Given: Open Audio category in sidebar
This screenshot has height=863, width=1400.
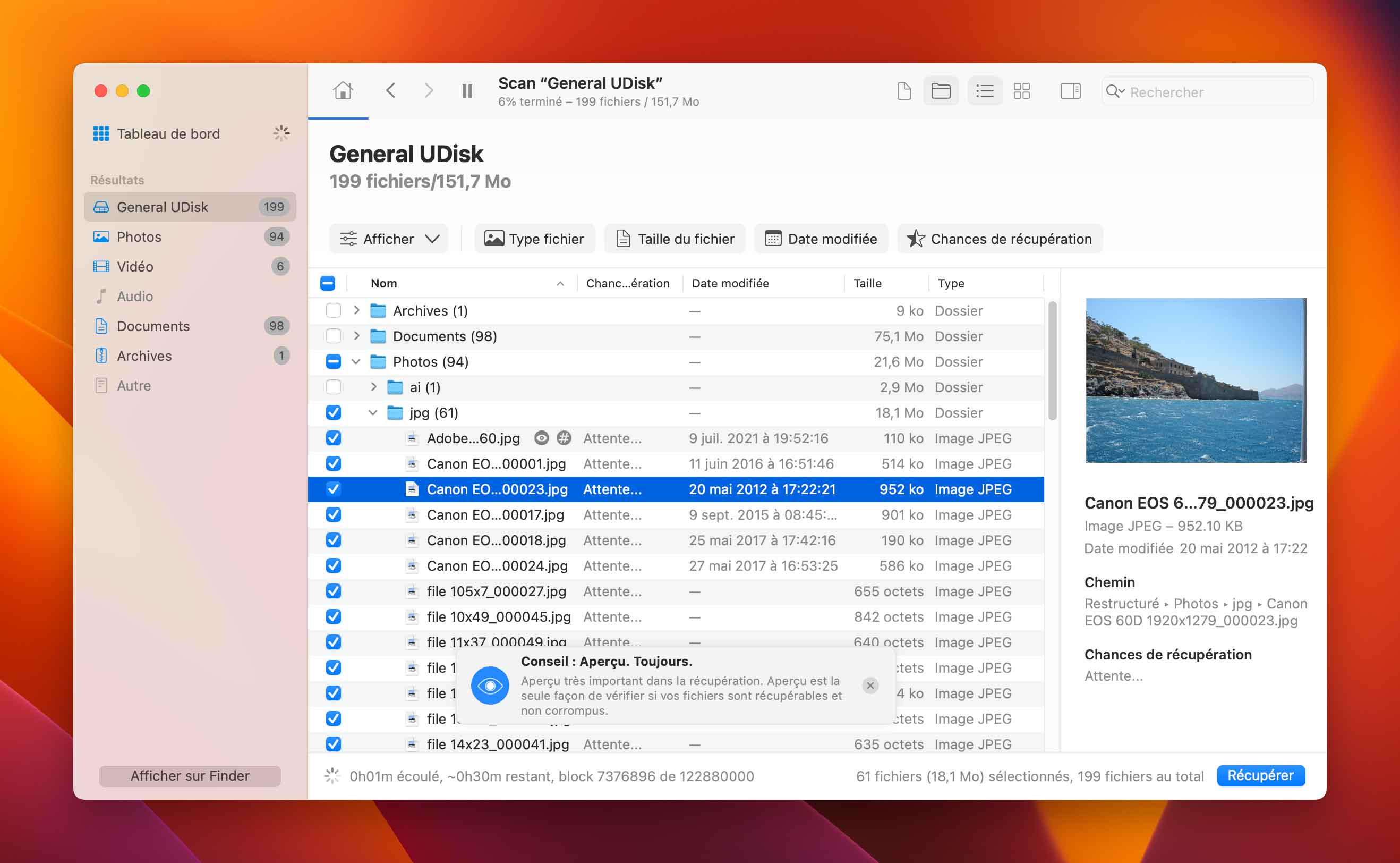Looking at the screenshot, I should pos(190,295).
